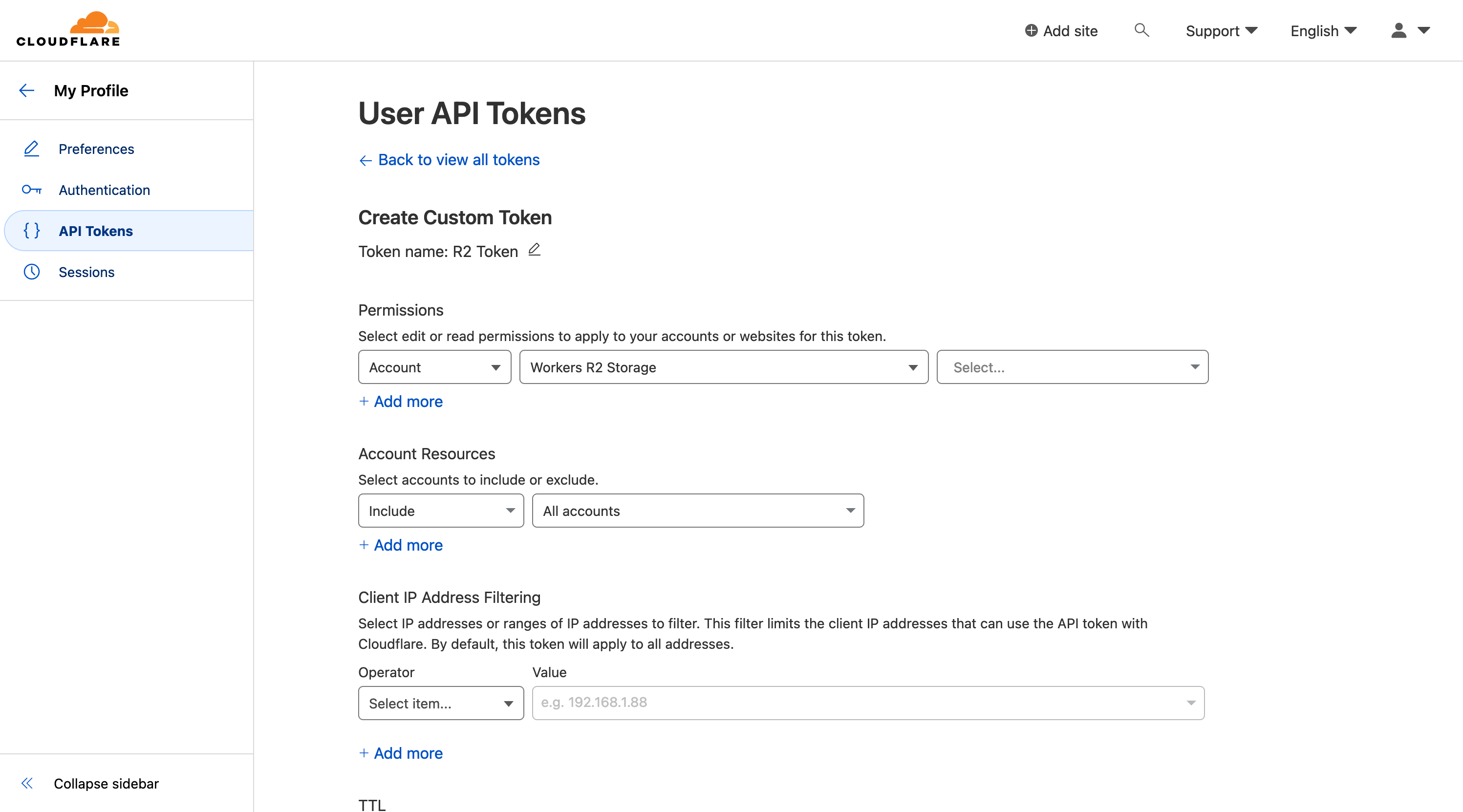Open the All accounts dropdown
Image resolution: width=1463 pixels, height=812 pixels.
pos(697,511)
